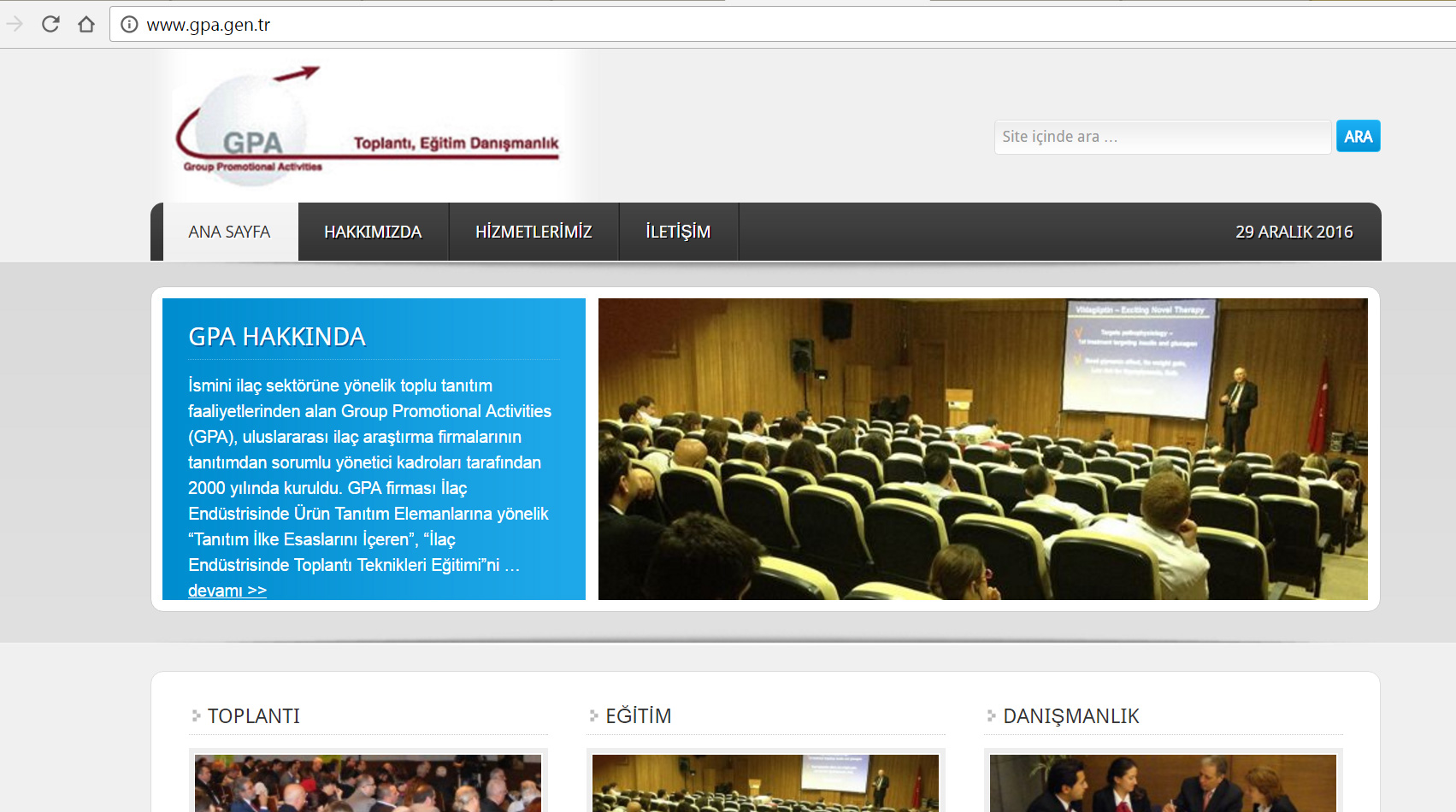Click the 'Site içinde ara' search field

point(1162,137)
